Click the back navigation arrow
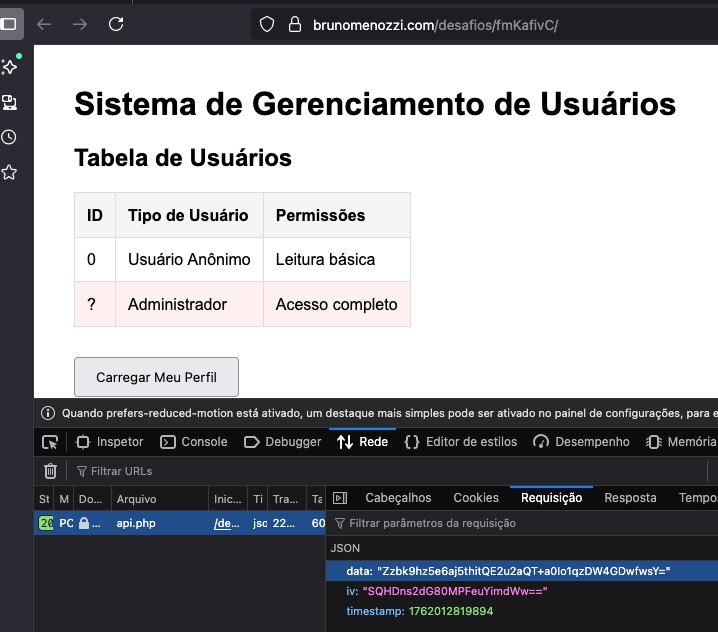 [44, 24]
